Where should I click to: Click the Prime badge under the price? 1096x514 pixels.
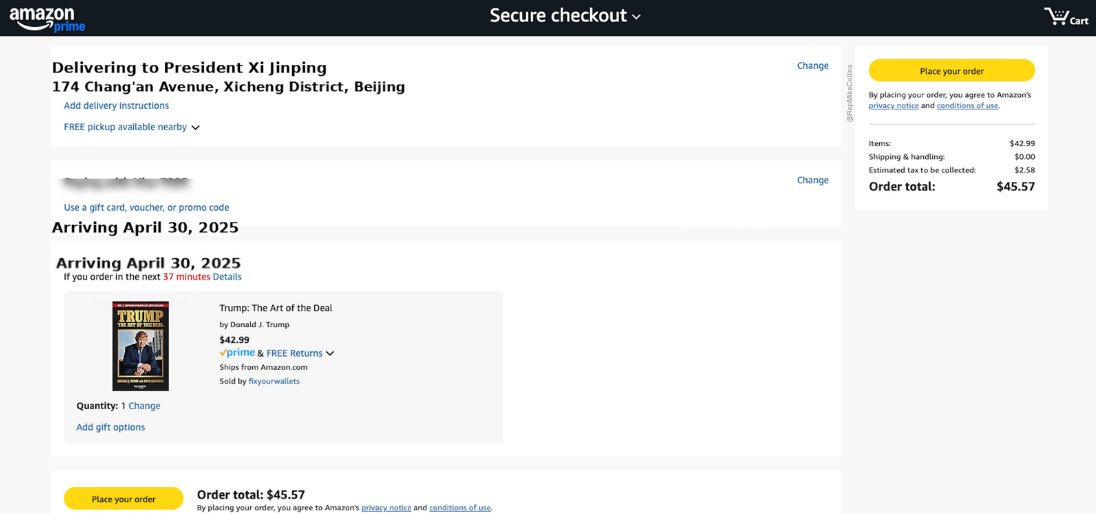point(237,353)
